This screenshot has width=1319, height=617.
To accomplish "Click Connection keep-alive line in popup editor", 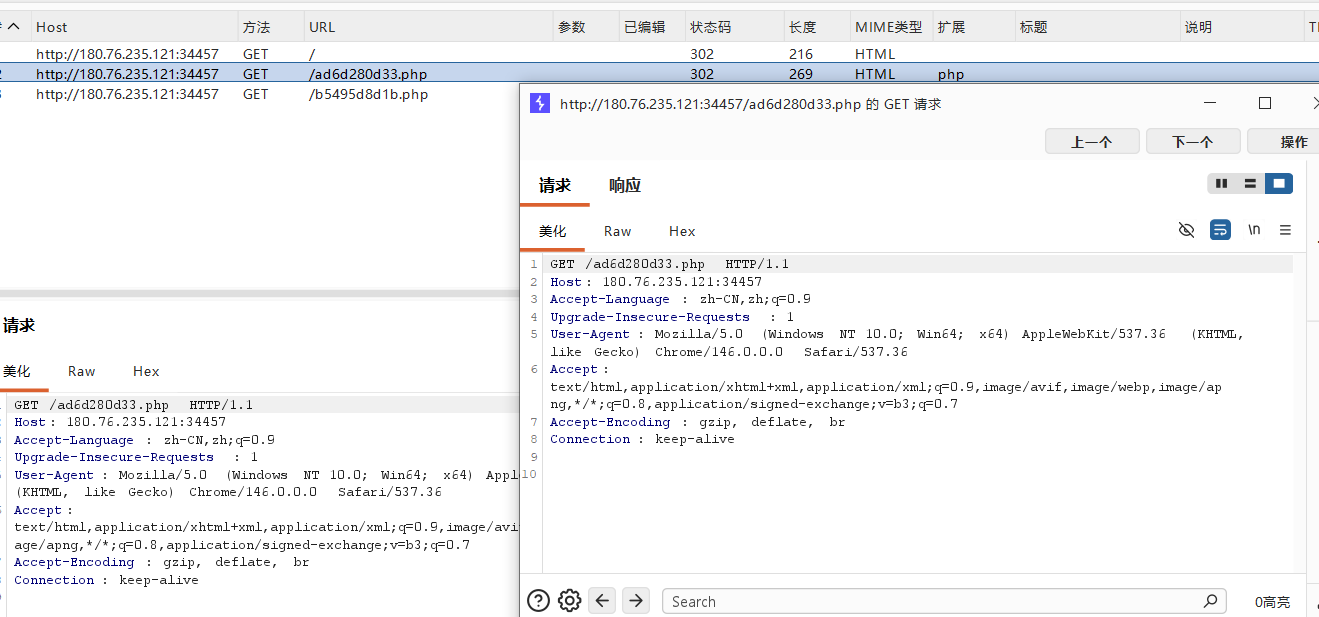I will pos(642,439).
